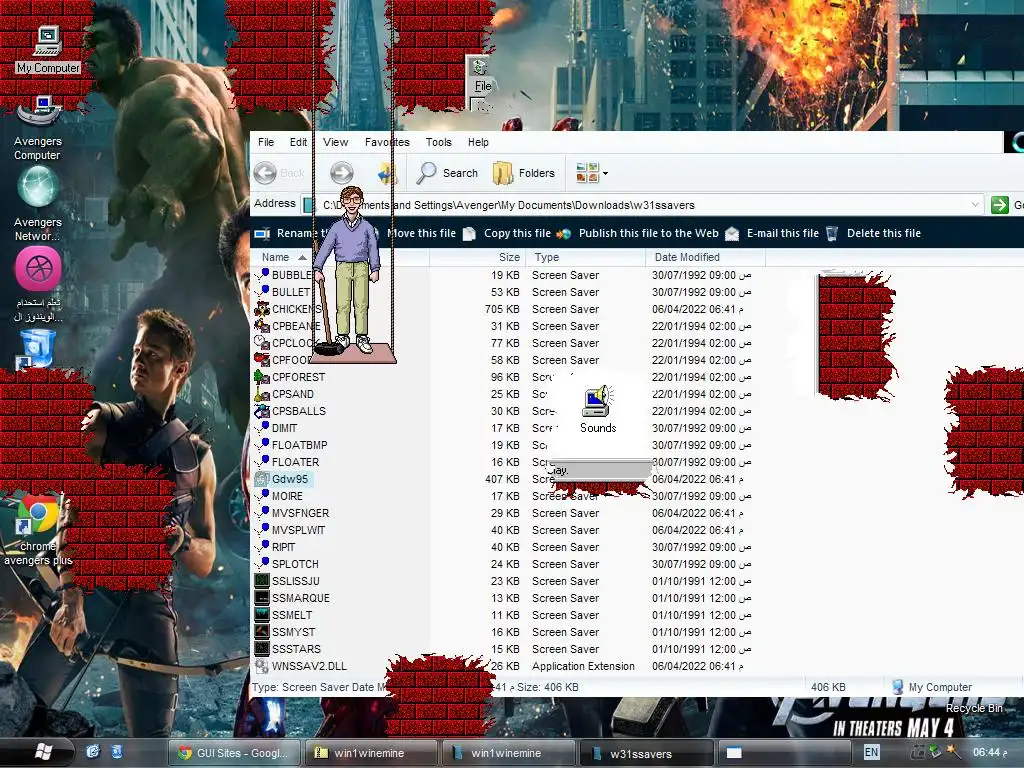This screenshot has width=1024, height=768.
Task: Open the Help menu
Action: (478, 142)
